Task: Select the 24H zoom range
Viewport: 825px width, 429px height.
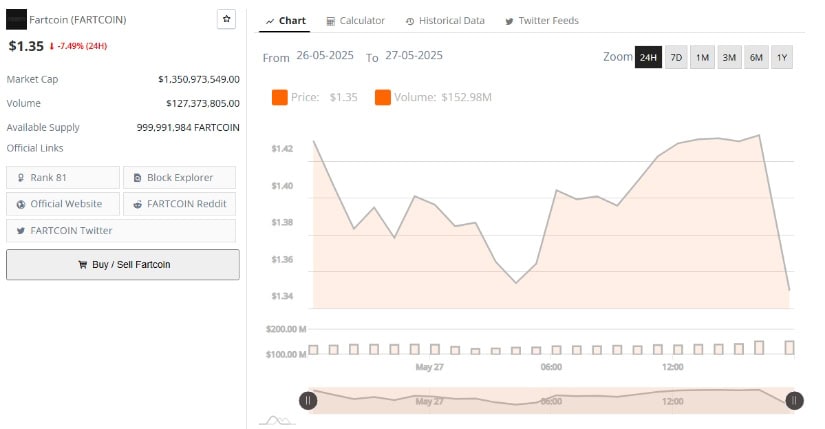Action: [648, 57]
